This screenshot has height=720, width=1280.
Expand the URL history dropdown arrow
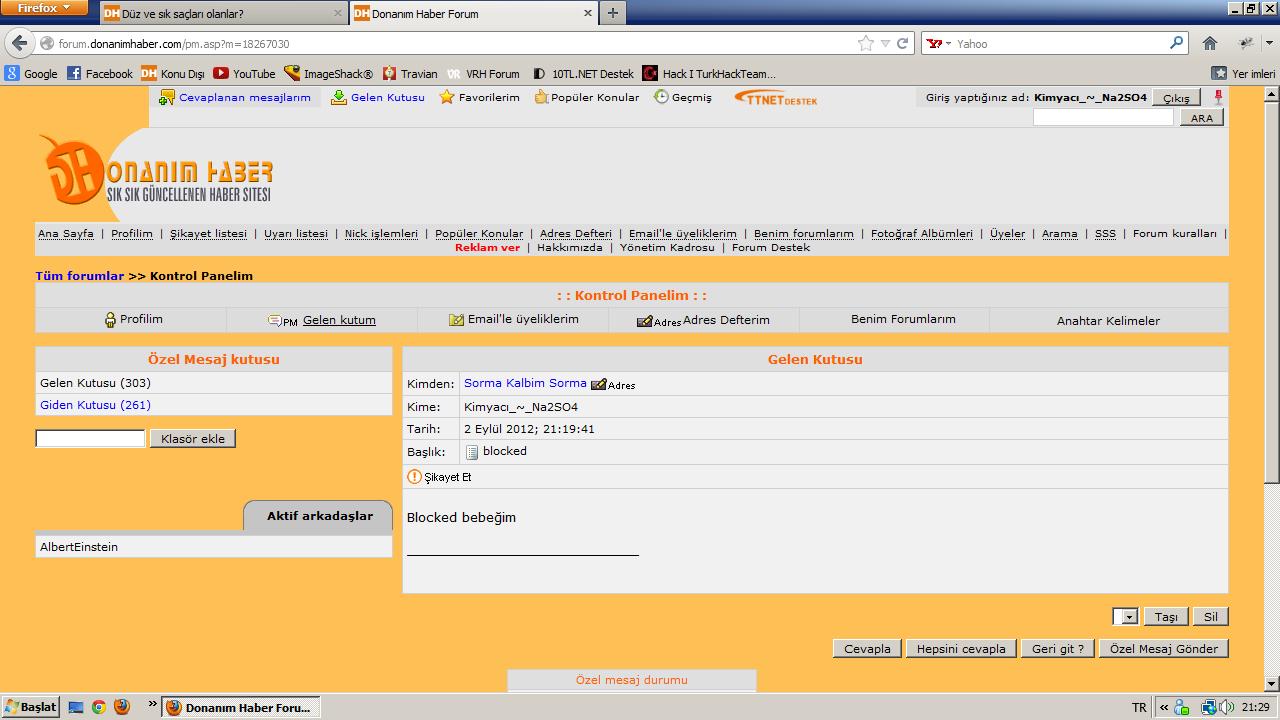tap(885, 43)
